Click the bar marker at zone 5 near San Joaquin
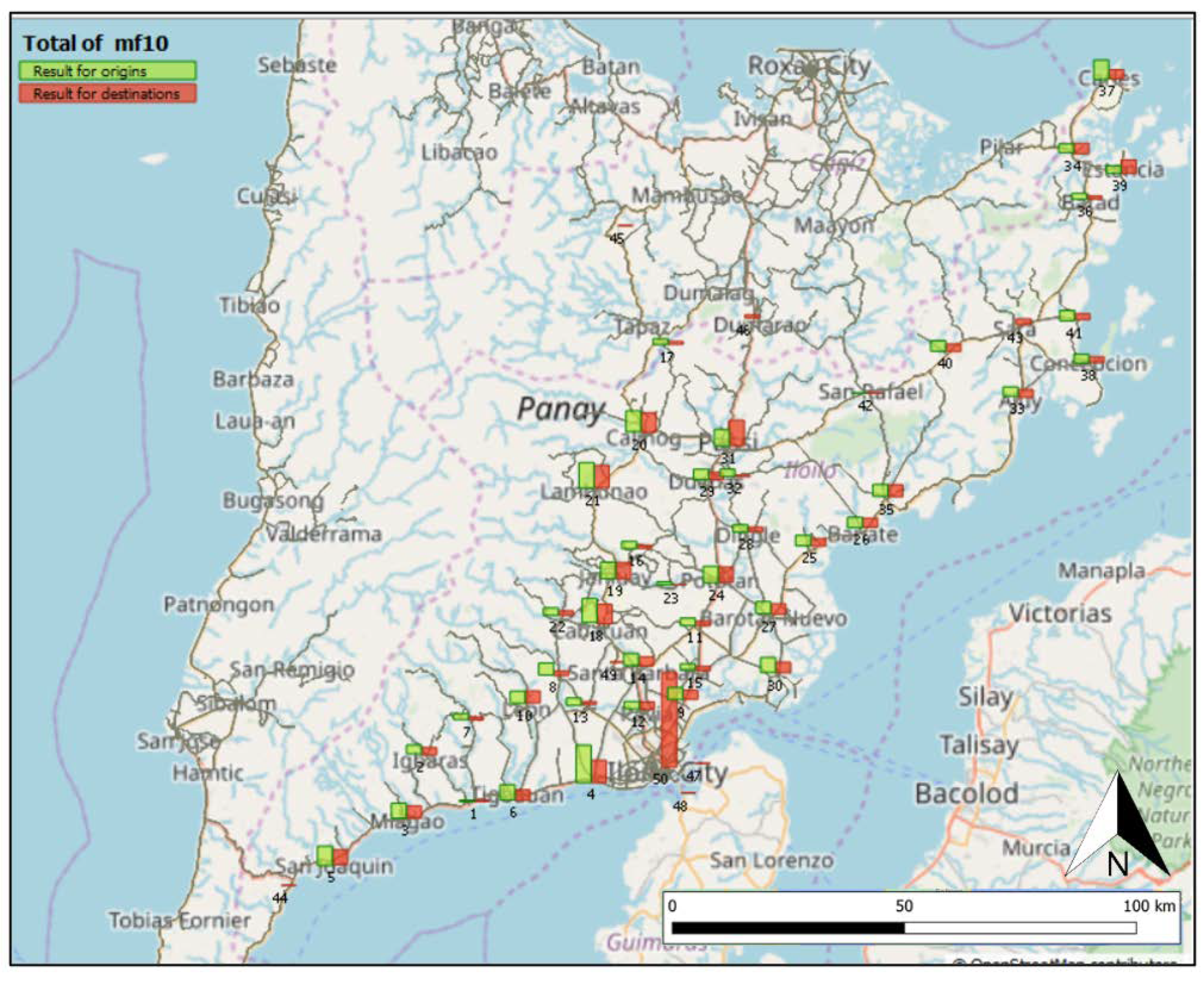The image size is (1204, 981). (x=332, y=856)
